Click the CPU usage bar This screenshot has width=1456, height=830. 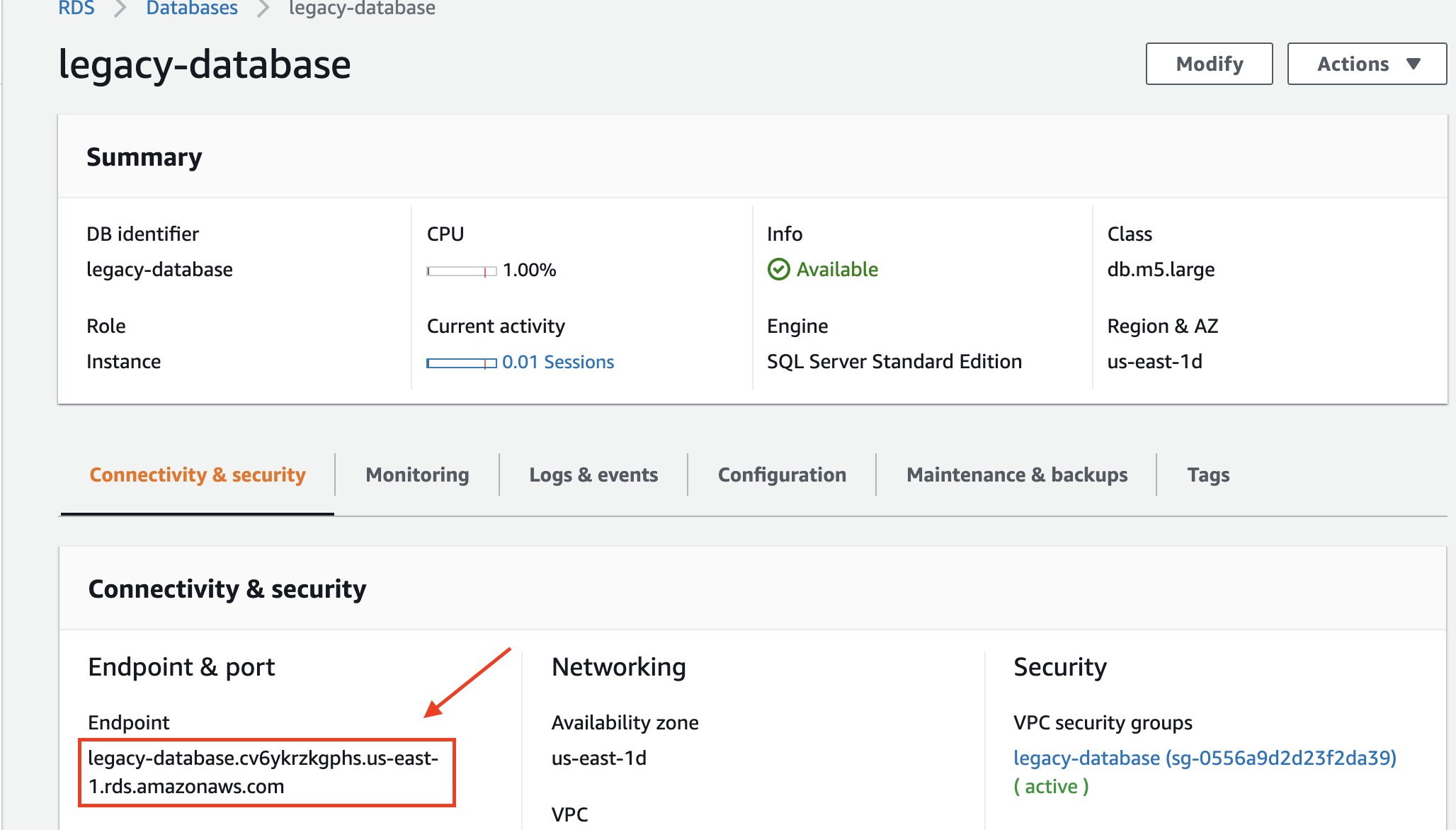(461, 271)
